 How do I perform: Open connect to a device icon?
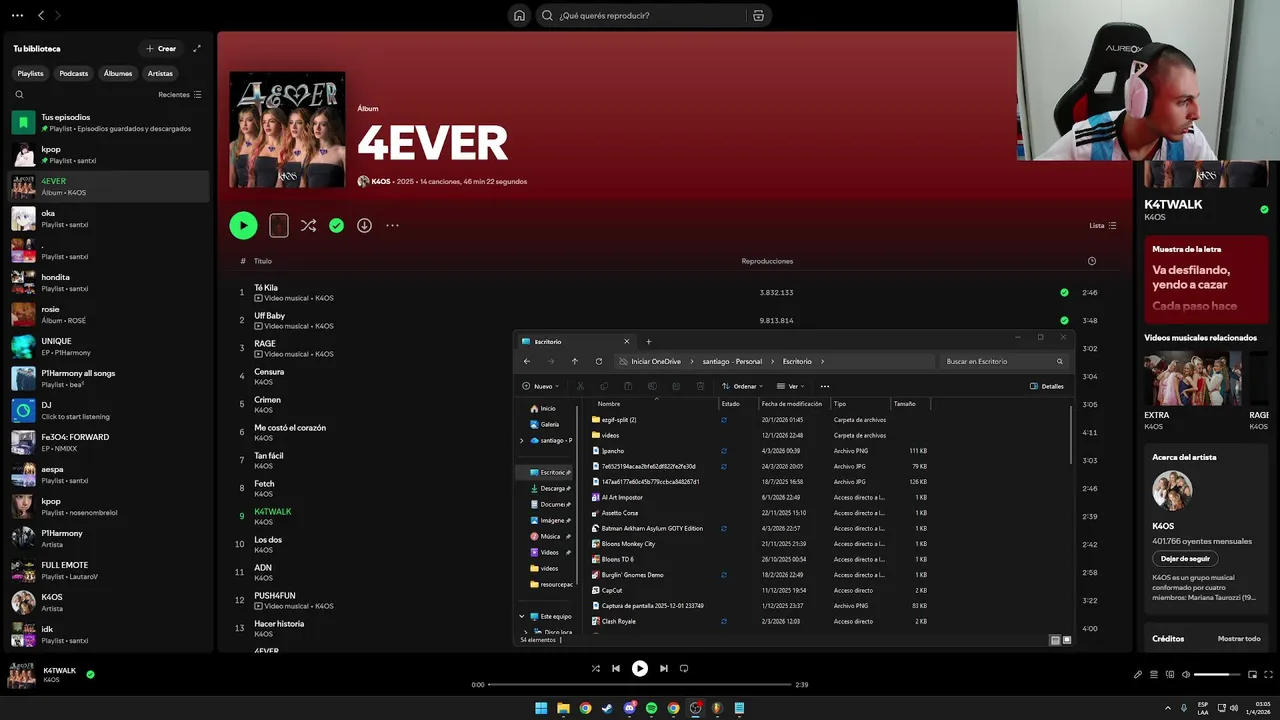[x=1170, y=675]
